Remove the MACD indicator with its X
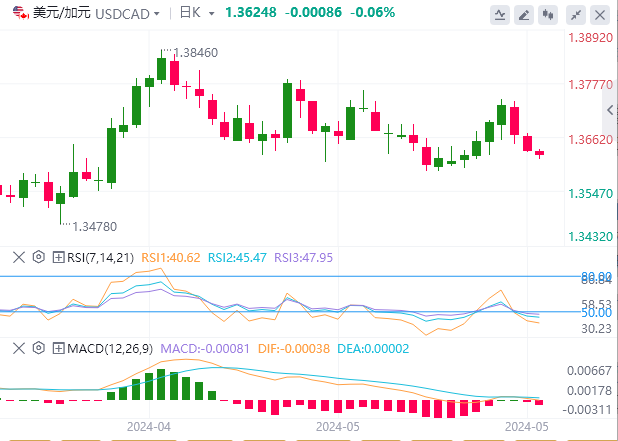618x441 pixels. (x=19, y=348)
